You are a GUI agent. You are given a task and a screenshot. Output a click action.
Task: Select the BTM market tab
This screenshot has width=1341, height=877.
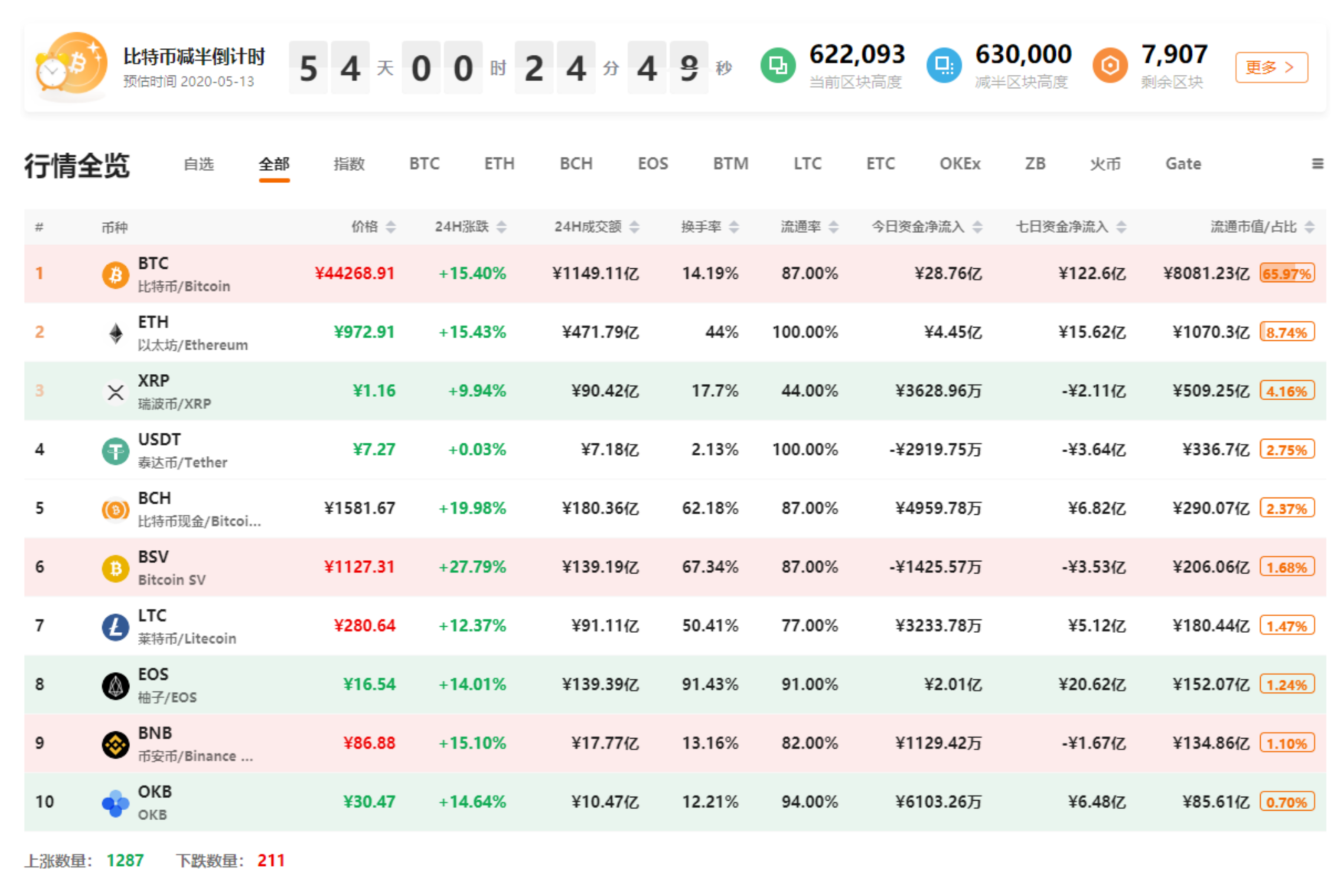point(731,164)
